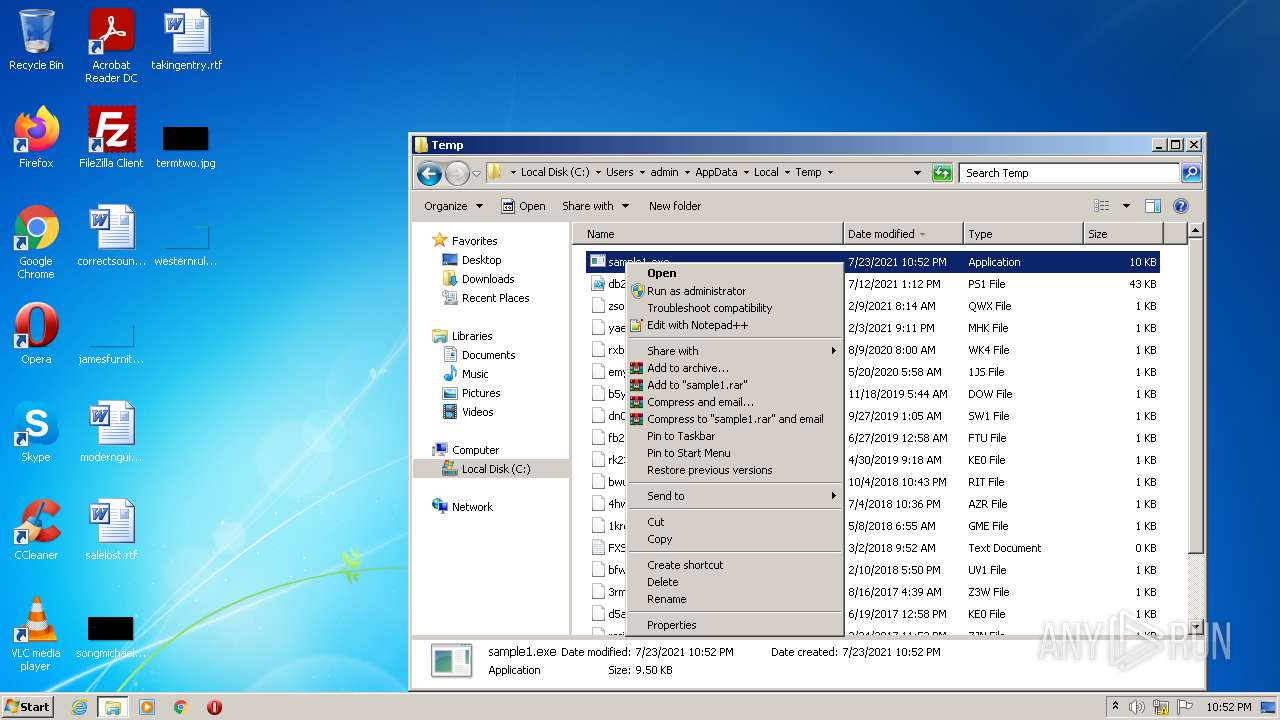The width and height of the screenshot is (1280, 720).
Task: Open Opera from the taskbar
Action: pyautogui.click(x=214, y=707)
